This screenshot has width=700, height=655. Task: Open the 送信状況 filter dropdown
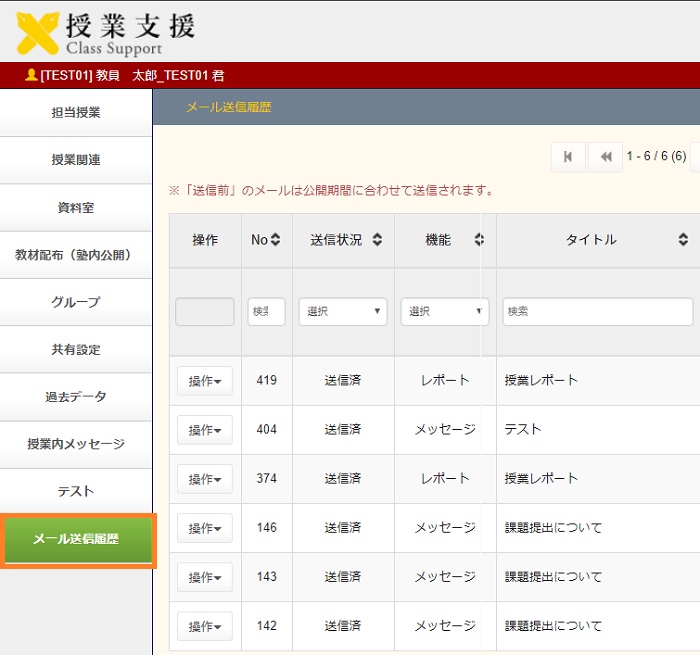coord(343,311)
